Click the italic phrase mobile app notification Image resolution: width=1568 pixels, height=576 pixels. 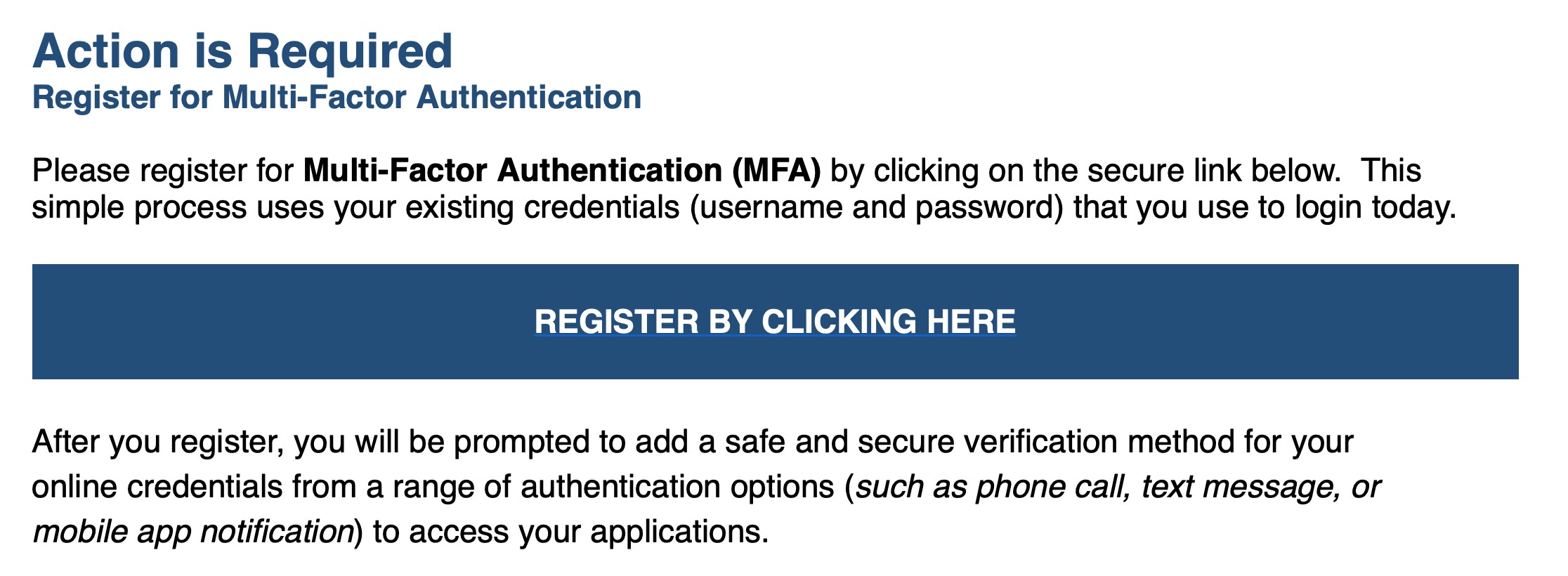point(193,532)
